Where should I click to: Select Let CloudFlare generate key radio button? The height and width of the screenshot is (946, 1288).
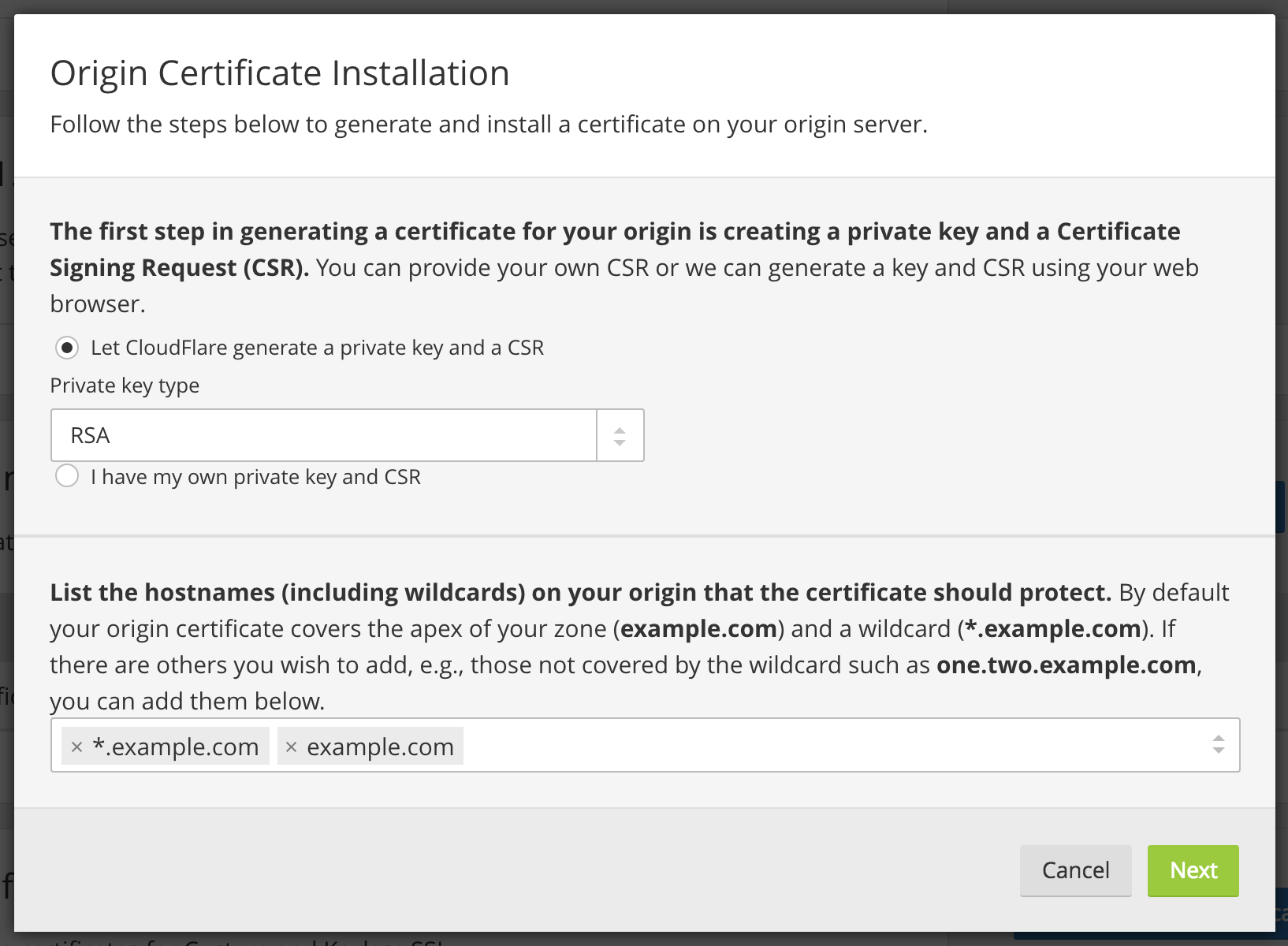[67, 348]
